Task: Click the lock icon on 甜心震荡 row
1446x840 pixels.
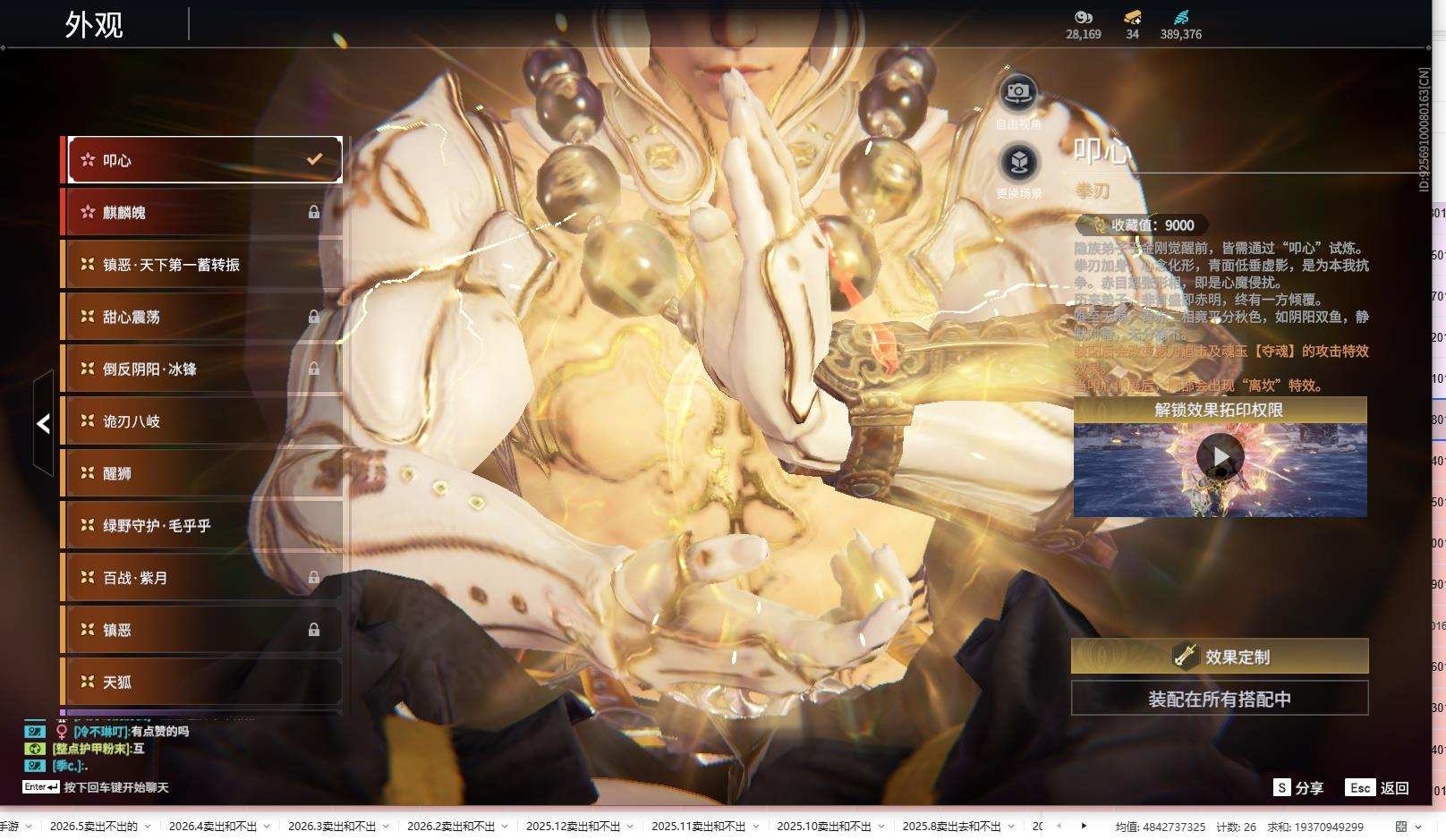Action: click(x=314, y=317)
